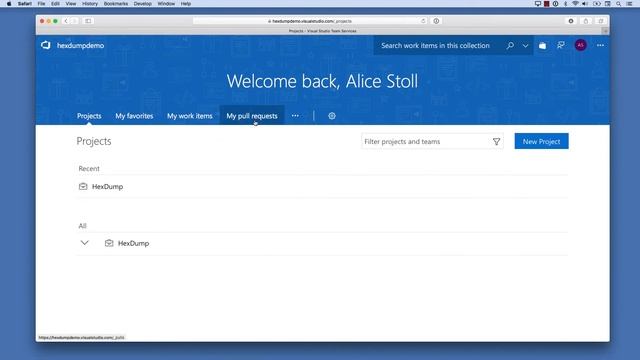
Task: Open the Develop menu
Action: pyautogui.click(x=142, y=4)
